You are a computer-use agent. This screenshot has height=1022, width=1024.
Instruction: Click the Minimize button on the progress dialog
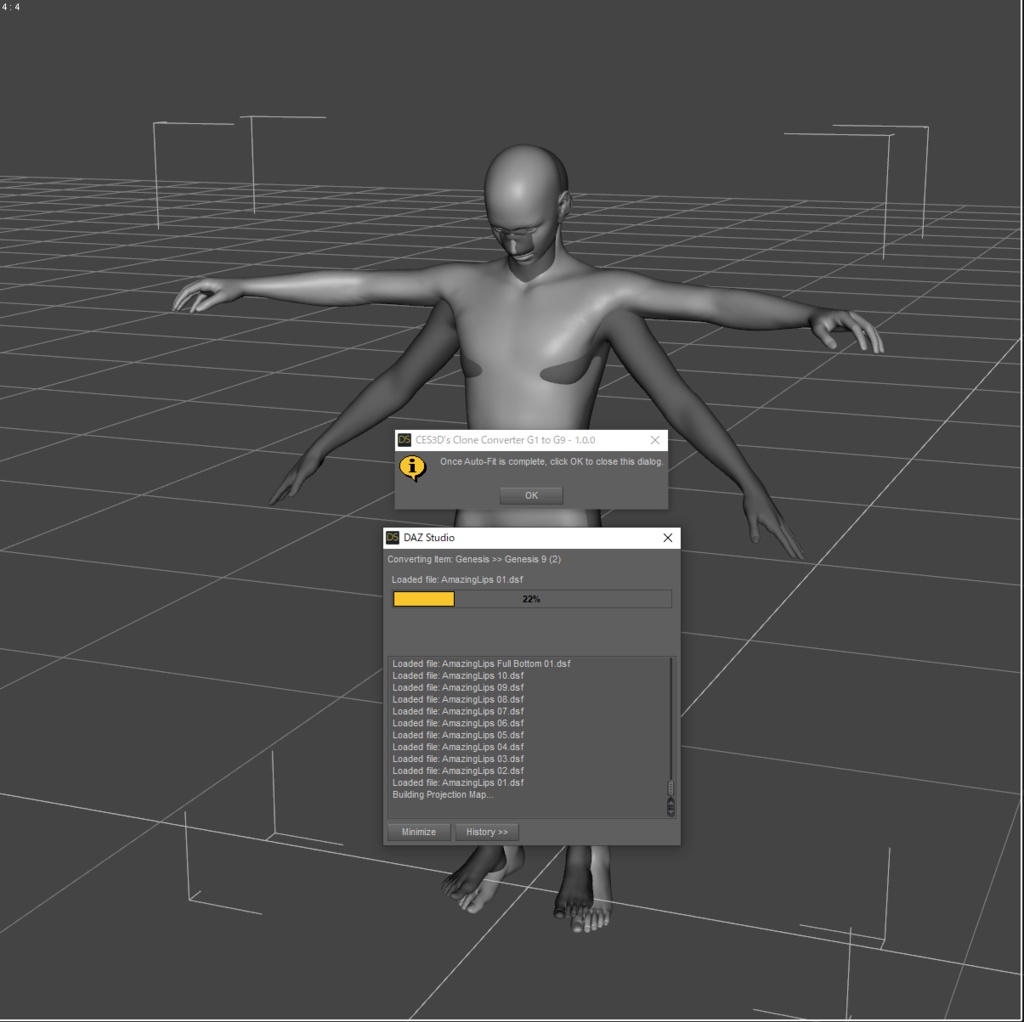[x=417, y=831]
